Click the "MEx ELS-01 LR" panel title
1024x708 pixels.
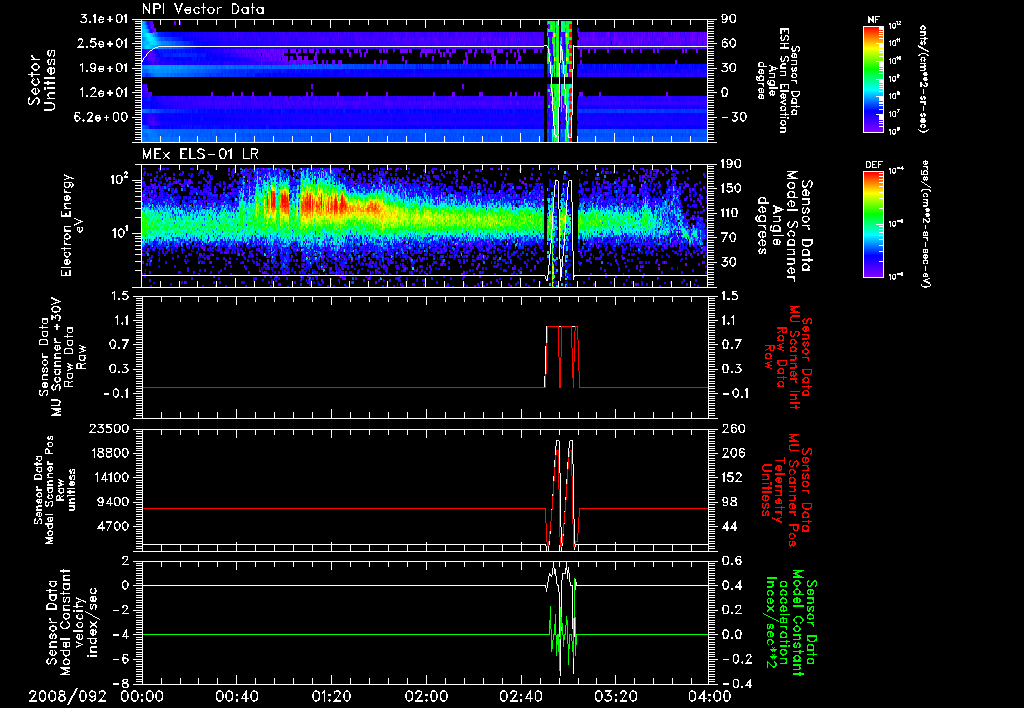pos(200,155)
